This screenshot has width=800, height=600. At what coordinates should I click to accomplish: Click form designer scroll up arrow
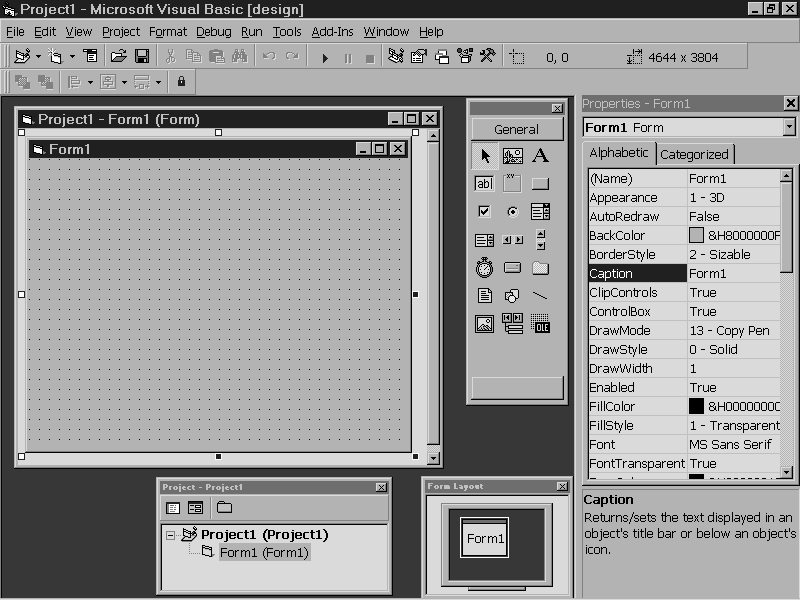pyautogui.click(x=433, y=135)
